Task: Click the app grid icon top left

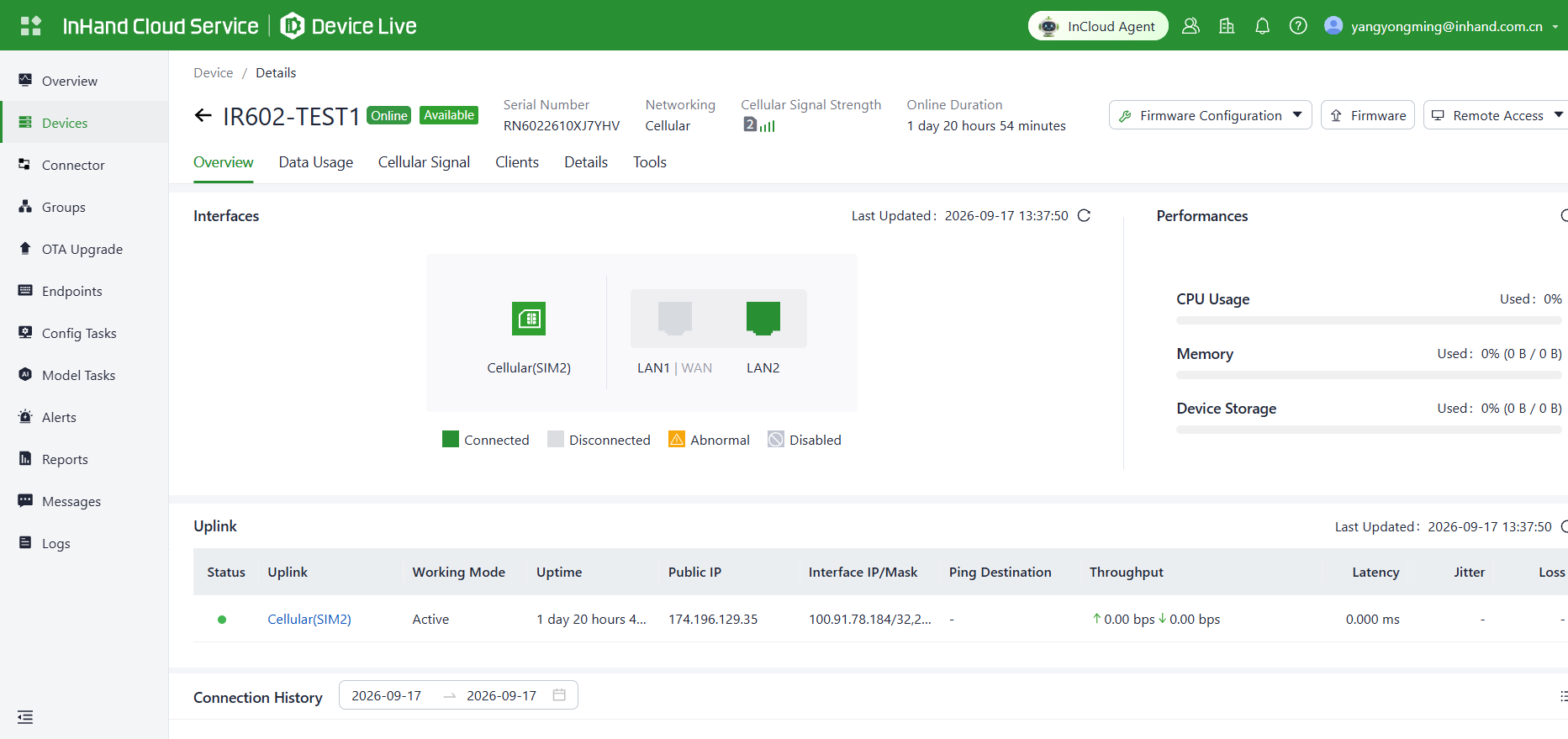Action: click(30, 26)
